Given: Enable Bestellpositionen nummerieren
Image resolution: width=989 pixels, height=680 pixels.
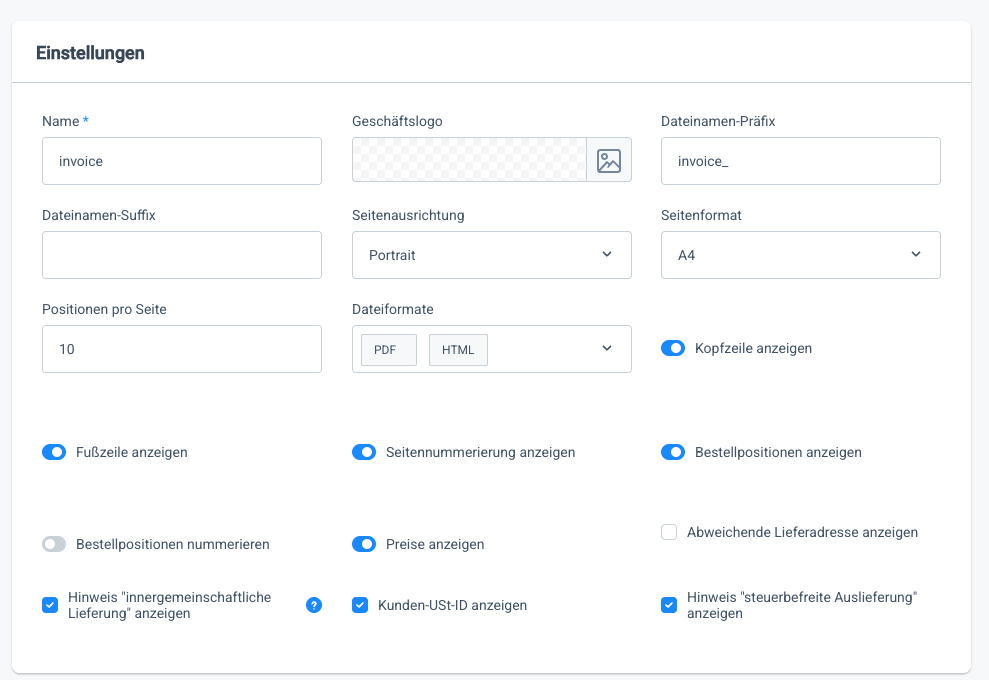Looking at the screenshot, I should tap(54, 544).
